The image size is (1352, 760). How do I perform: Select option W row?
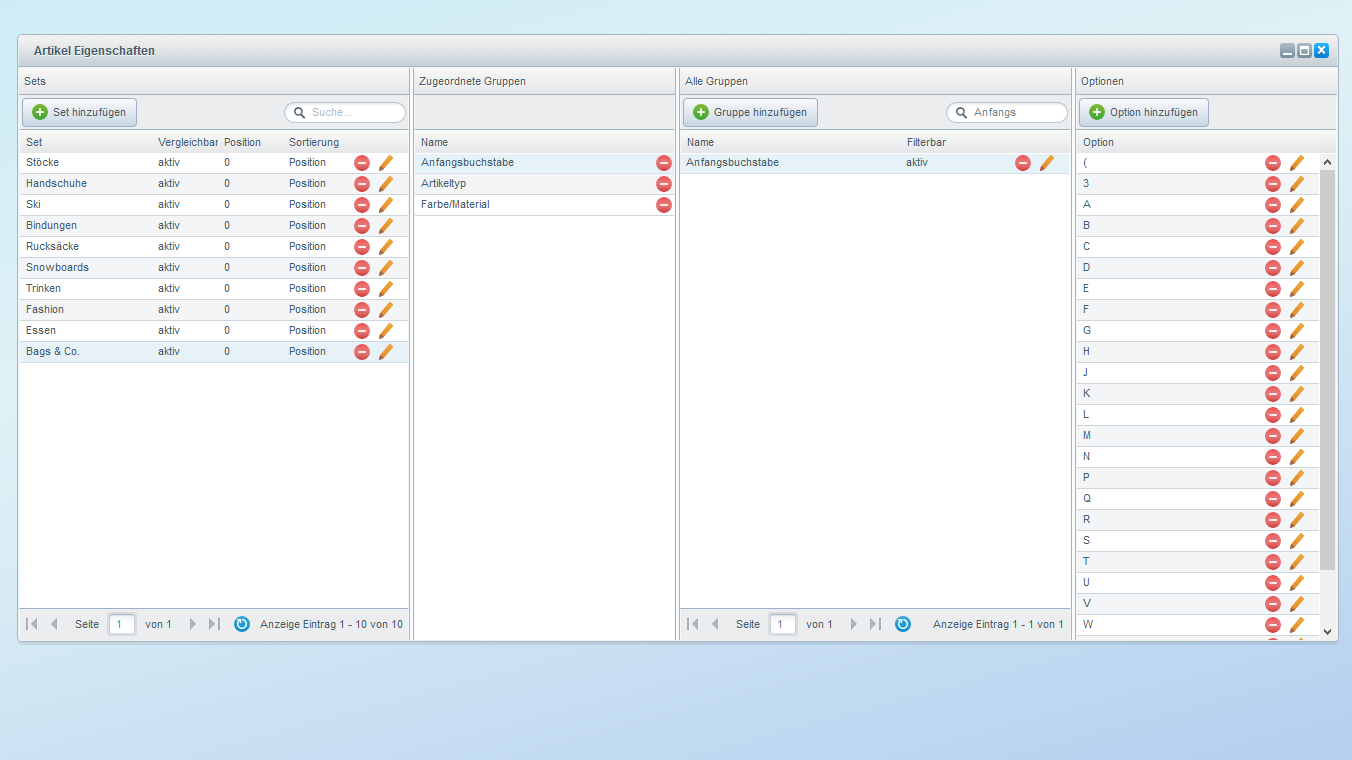(x=1198, y=624)
